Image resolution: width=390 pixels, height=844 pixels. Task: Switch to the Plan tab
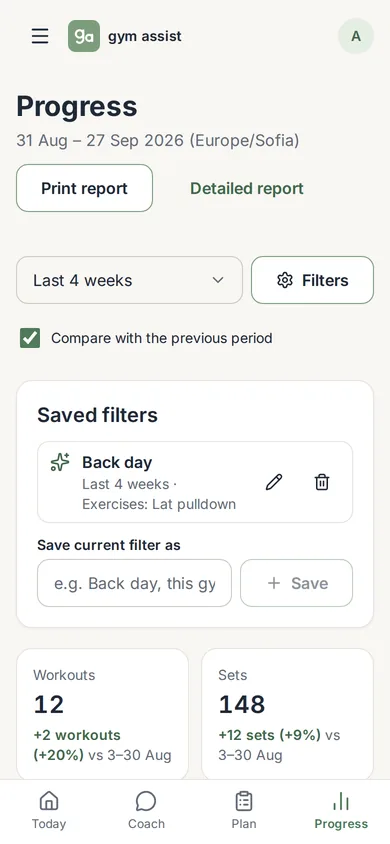[244, 811]
